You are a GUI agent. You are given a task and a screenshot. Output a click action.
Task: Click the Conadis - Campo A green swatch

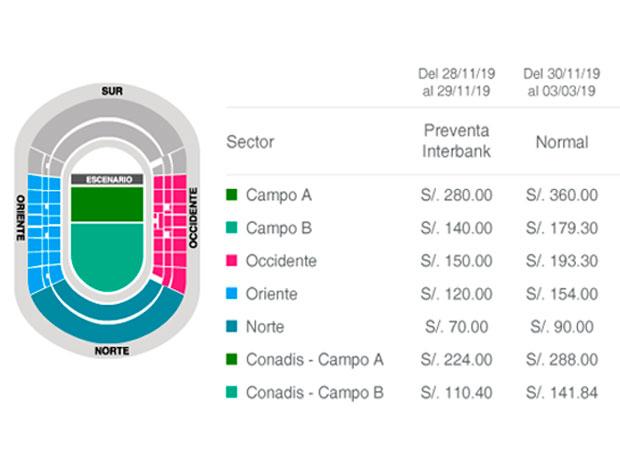click(232, 359)
